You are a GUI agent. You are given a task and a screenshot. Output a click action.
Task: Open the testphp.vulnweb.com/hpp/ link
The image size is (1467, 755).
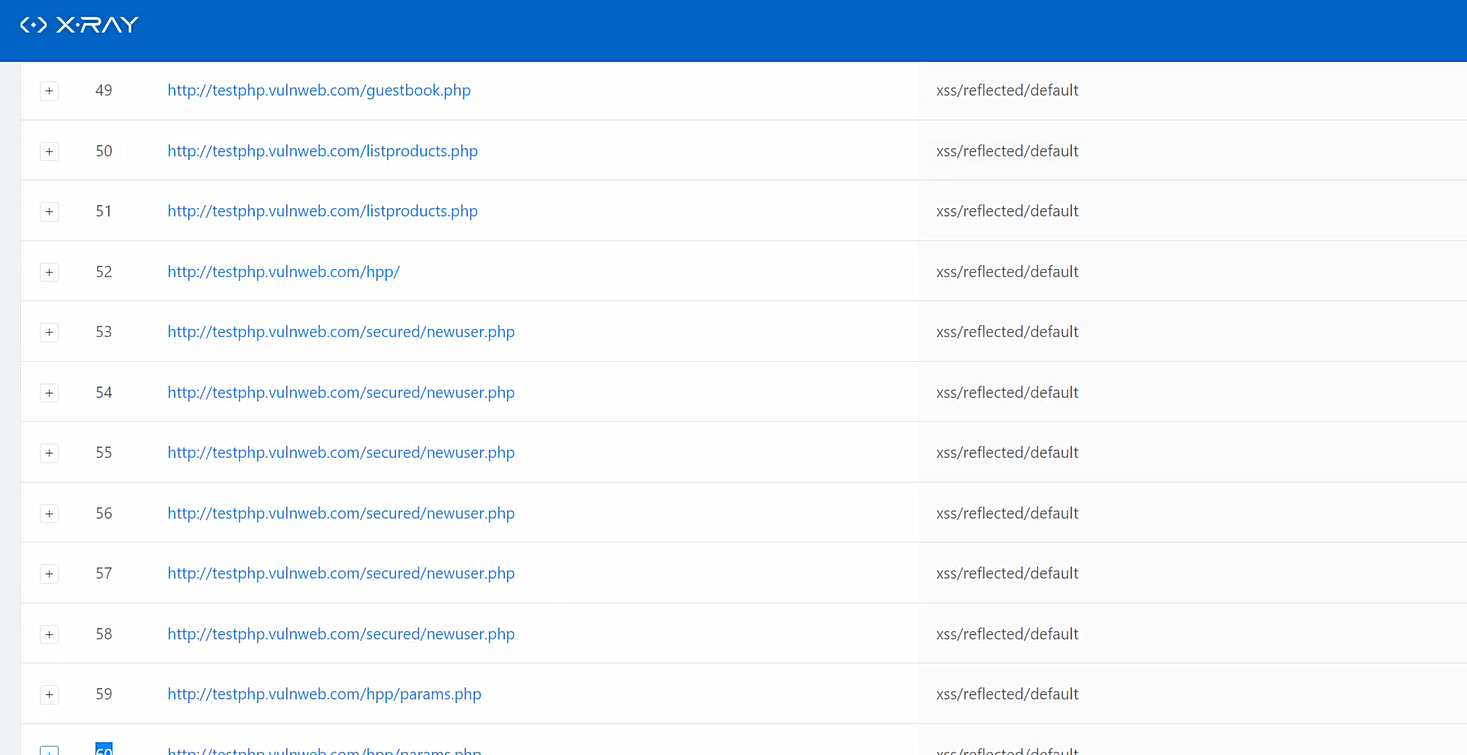tap(283, 272)
